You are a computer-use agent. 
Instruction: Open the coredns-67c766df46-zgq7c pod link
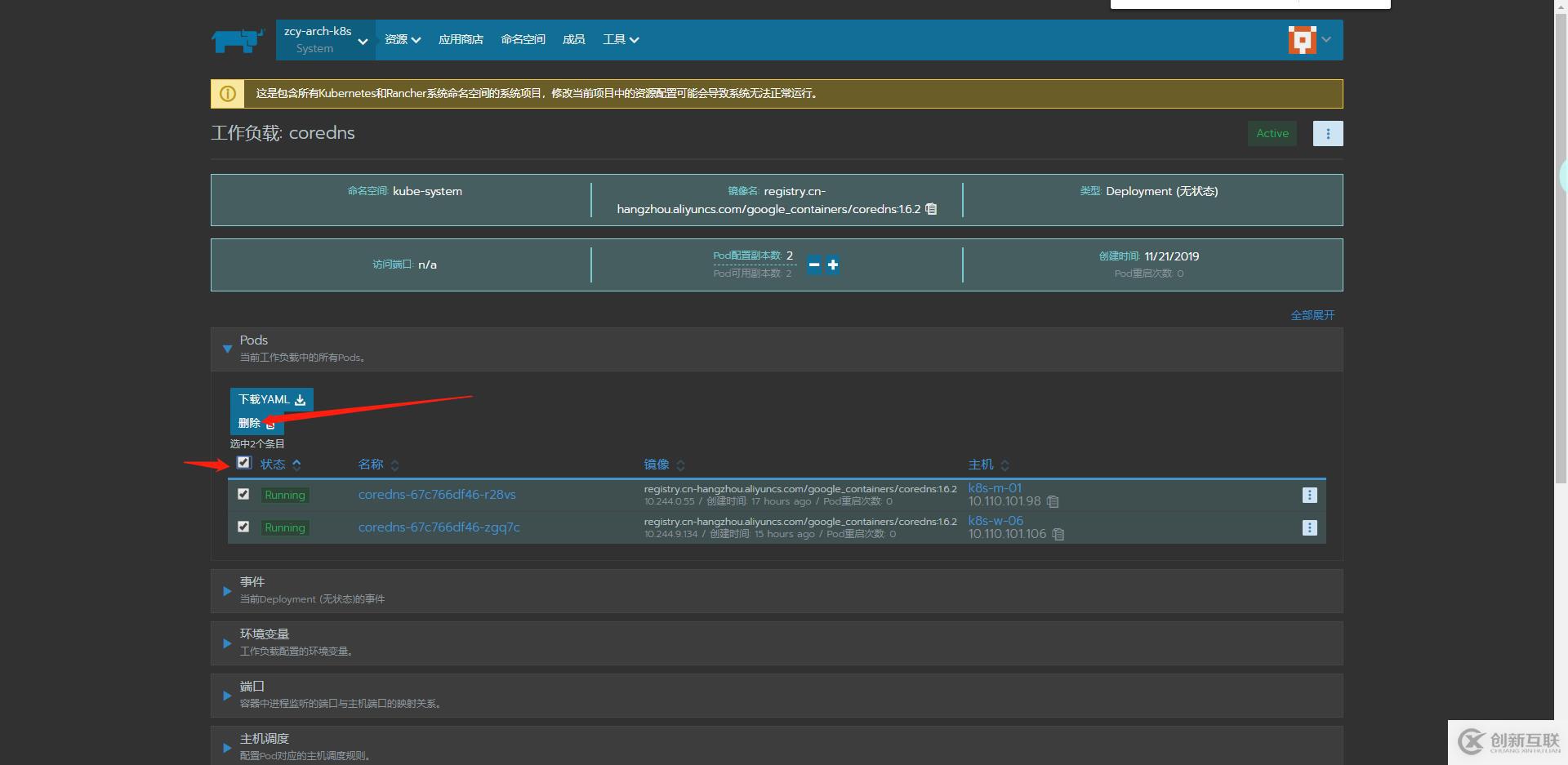(439, 527)
